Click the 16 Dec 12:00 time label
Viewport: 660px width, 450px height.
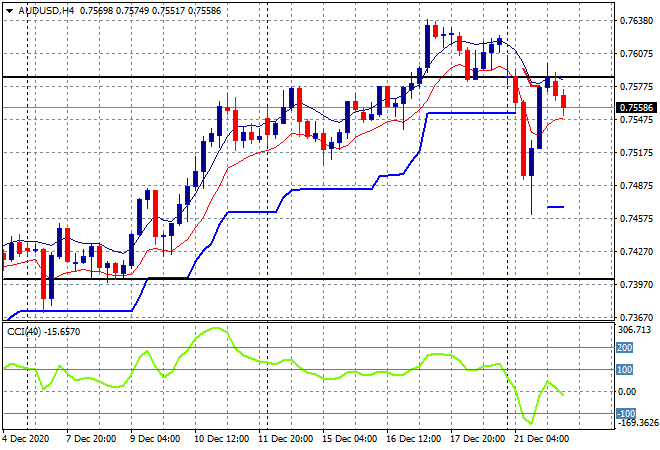click(x=413, y=439)
